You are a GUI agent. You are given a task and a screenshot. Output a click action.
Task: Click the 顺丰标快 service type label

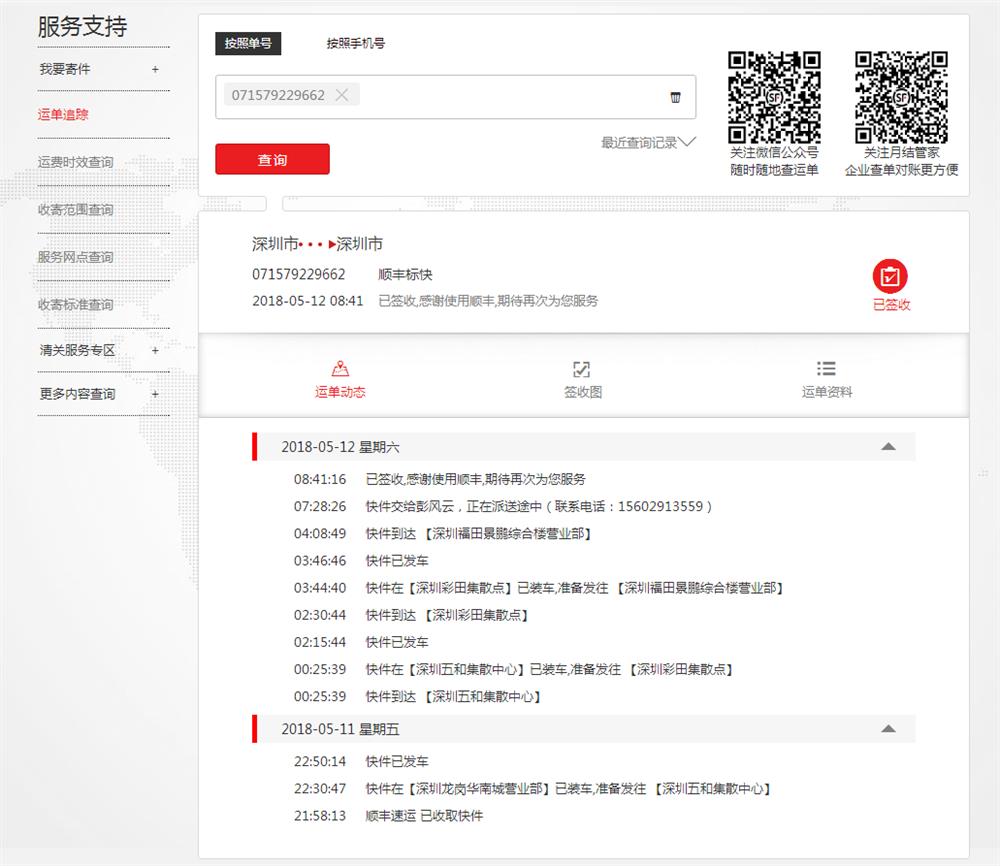405,274
